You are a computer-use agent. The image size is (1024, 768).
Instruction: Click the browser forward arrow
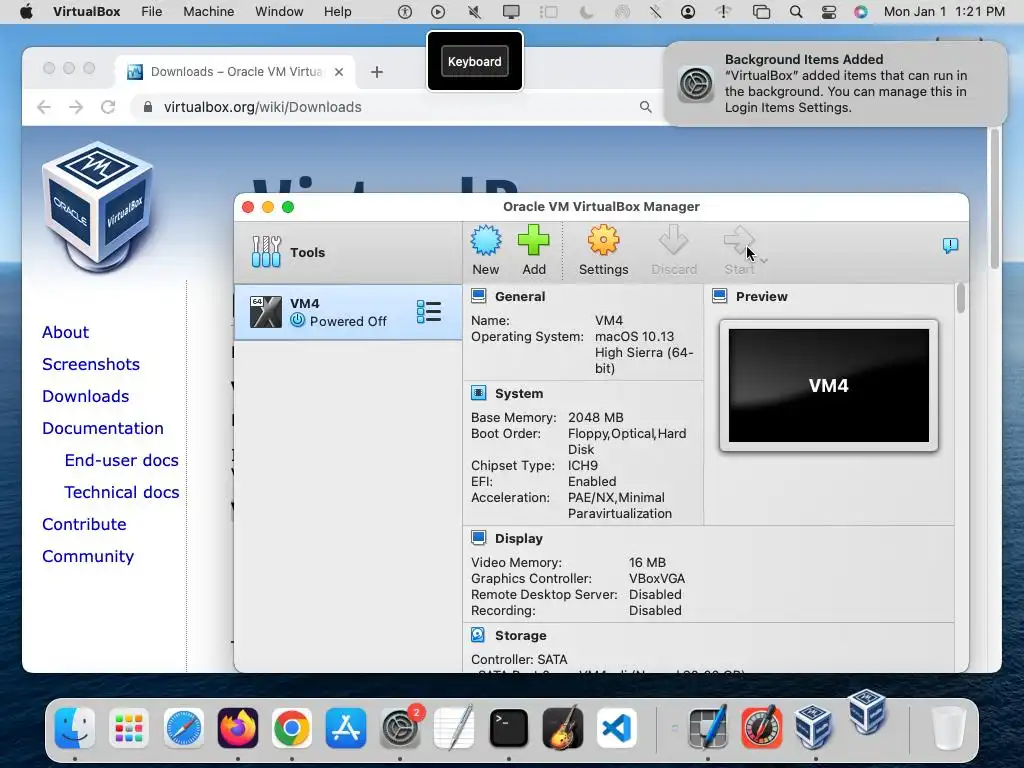[x=76, y=107]
